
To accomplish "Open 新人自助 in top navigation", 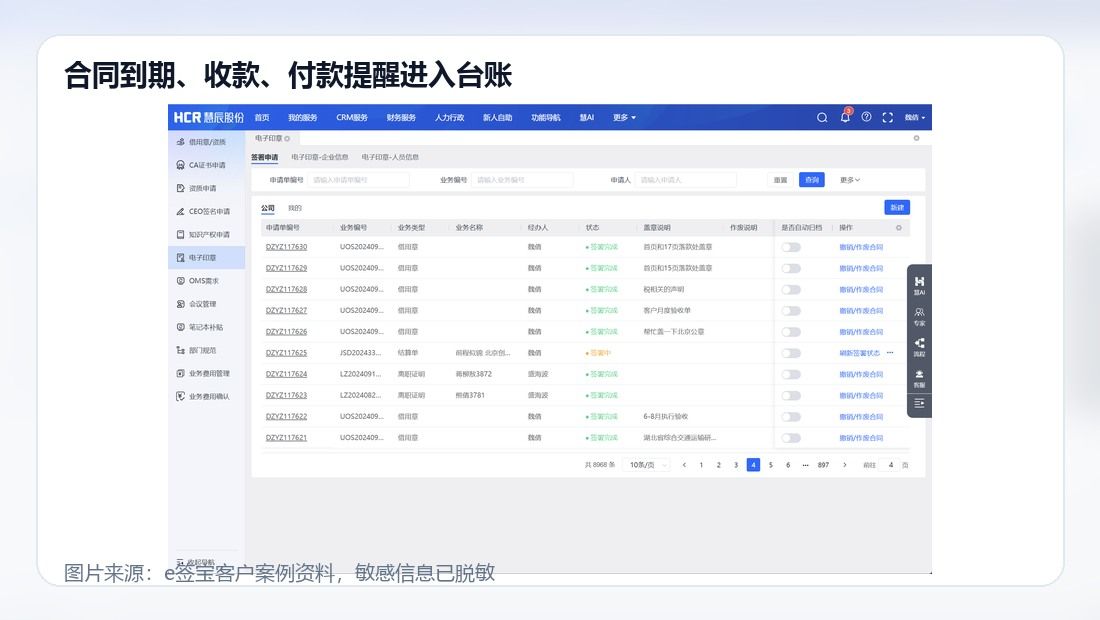I will (x=497, y=118).
